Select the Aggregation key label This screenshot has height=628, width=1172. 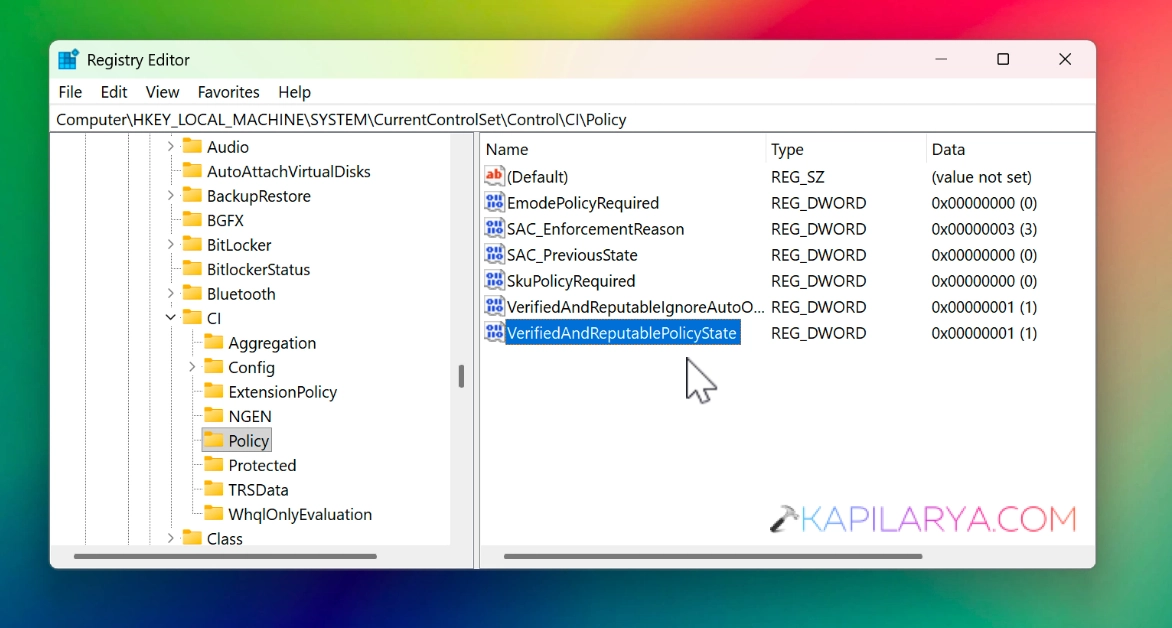272,343
